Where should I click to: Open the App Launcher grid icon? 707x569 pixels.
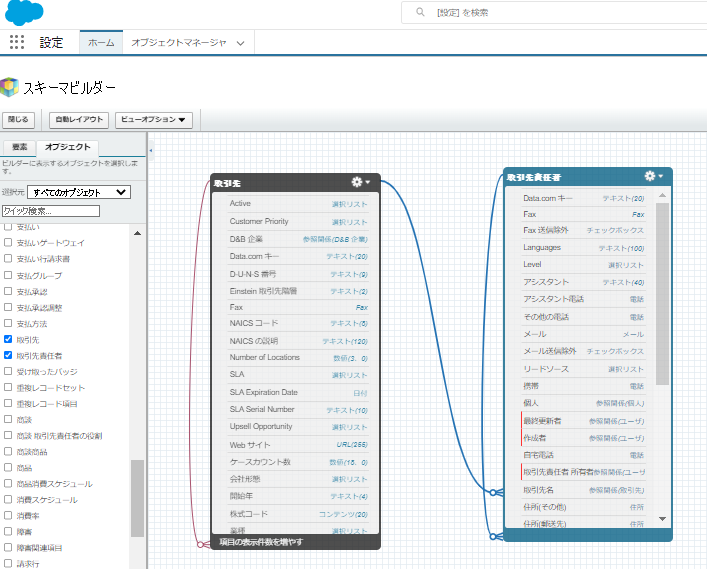click(x=17, y=42)
